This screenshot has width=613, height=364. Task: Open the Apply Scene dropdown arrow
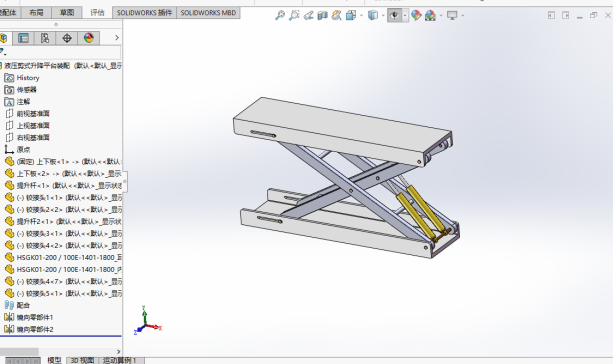(x=441, y=16)
